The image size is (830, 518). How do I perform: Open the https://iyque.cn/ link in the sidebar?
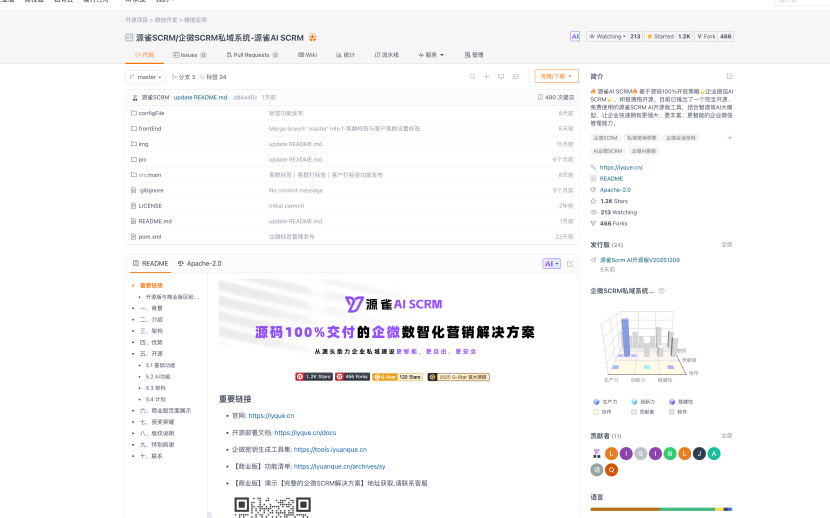point(621,167)
